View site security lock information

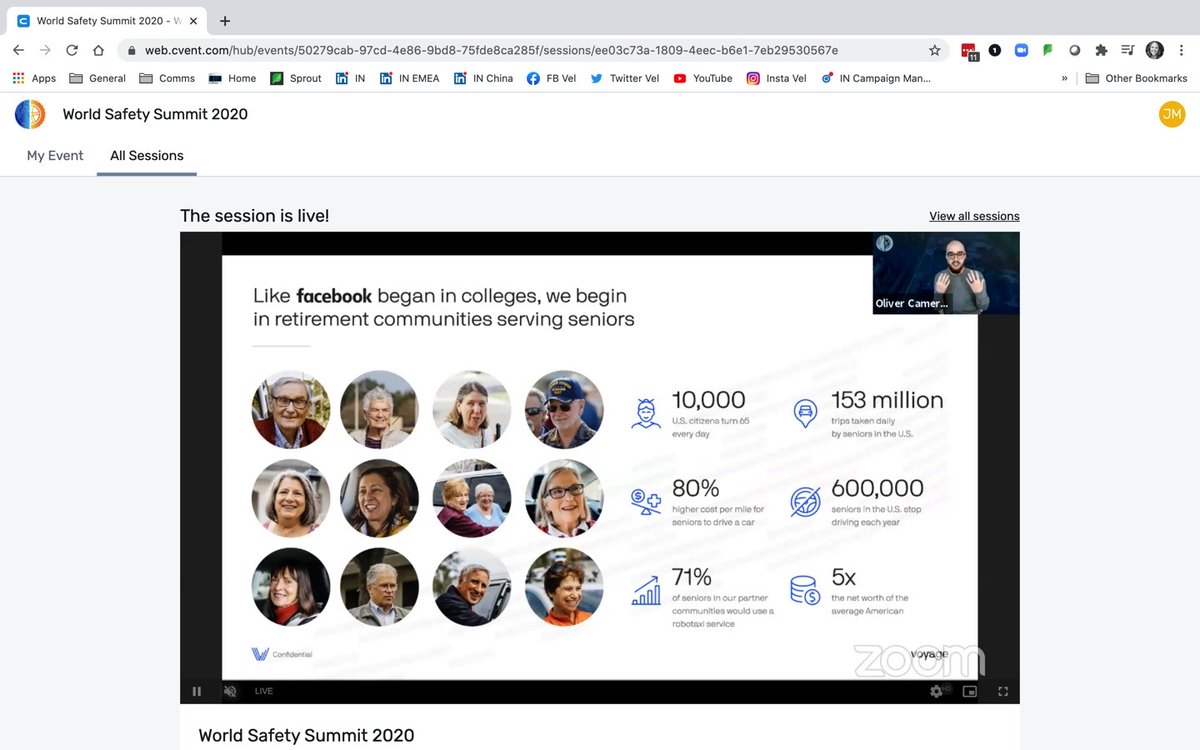(x=131, y=50)
